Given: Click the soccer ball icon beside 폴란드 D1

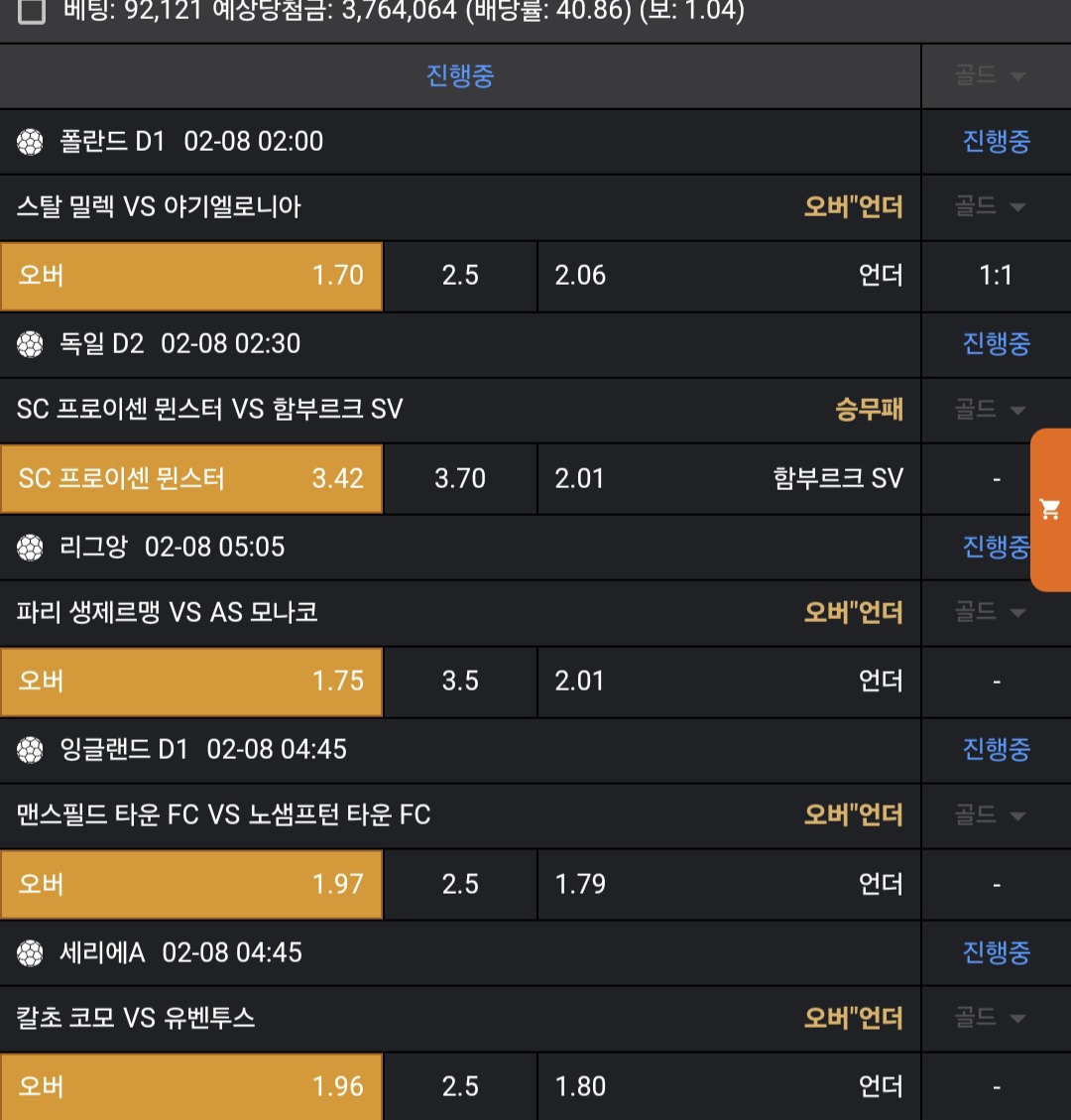Looking at the screenshot, I should tap(31, 142).
